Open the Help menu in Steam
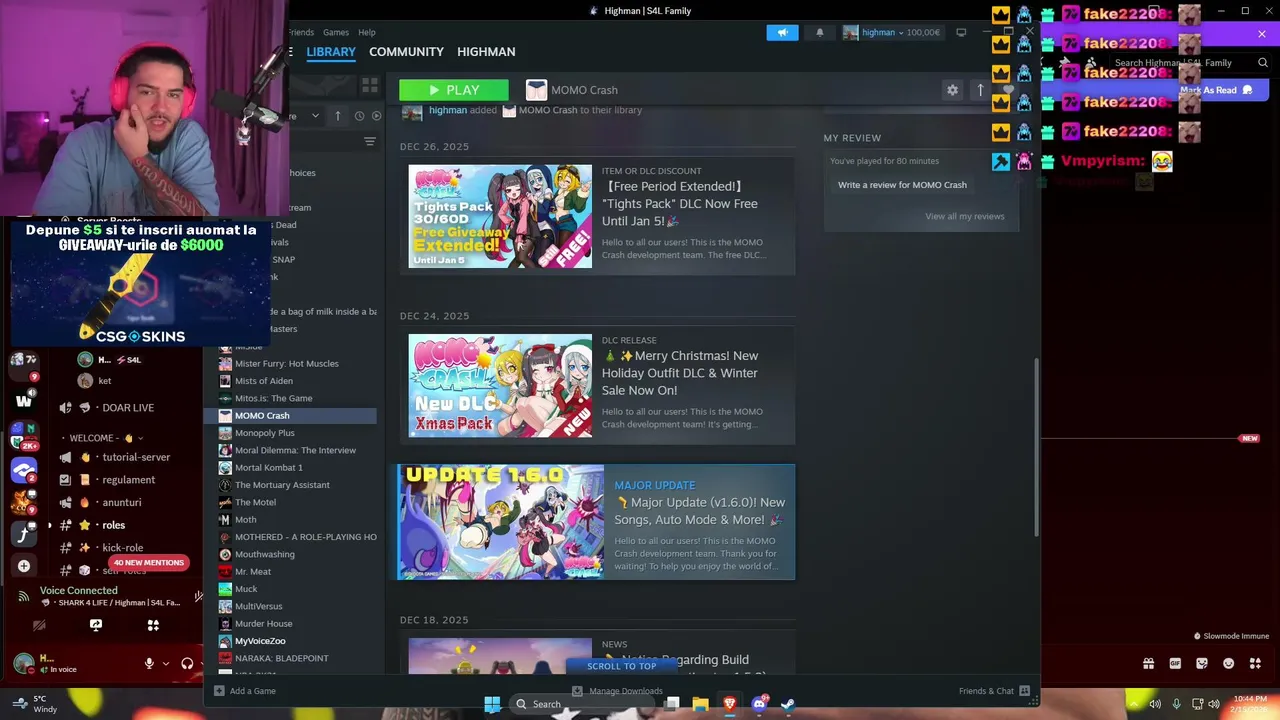This screenshot has height=720, width=1280. (367, 33)
